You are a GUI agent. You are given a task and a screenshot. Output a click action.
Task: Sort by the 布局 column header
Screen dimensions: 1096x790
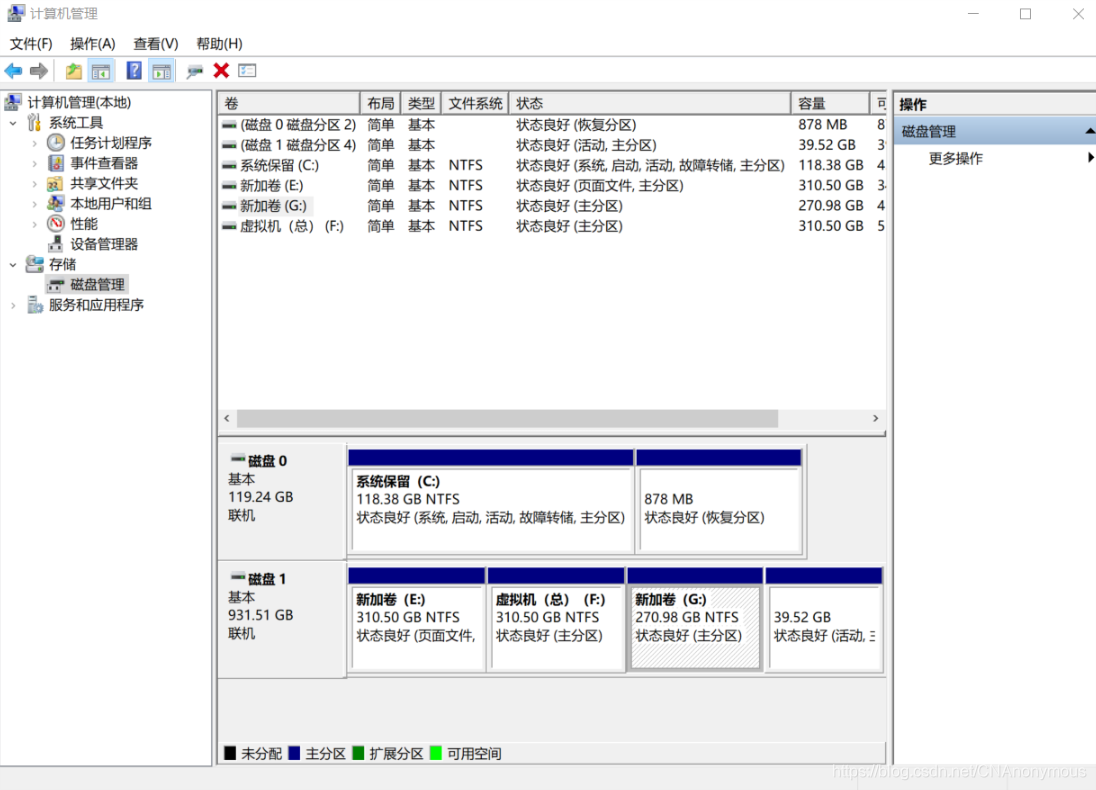(381, 103)
